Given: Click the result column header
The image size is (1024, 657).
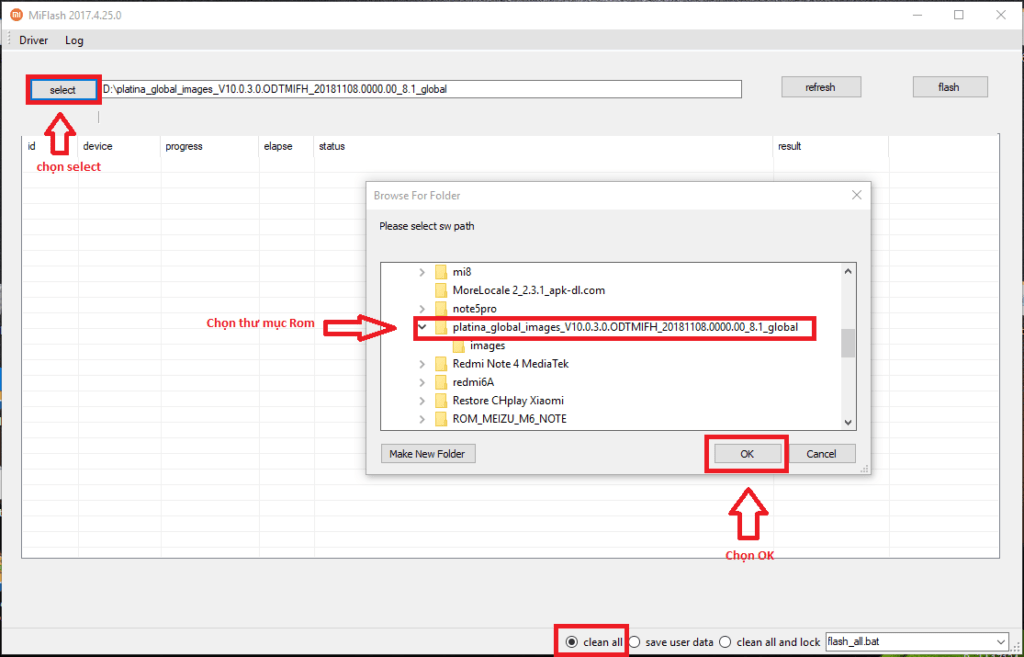Looking at the screenshot, I should 831,146.
